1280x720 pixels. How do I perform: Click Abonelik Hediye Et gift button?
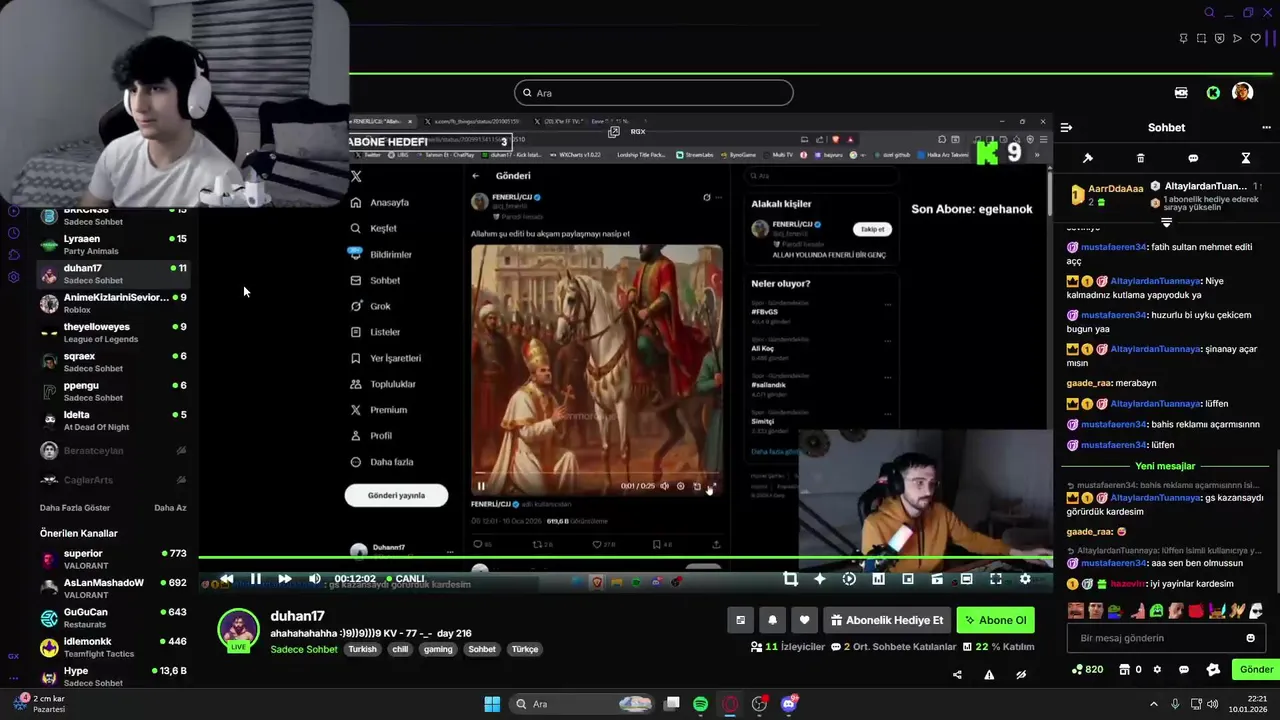coord(887,620)
